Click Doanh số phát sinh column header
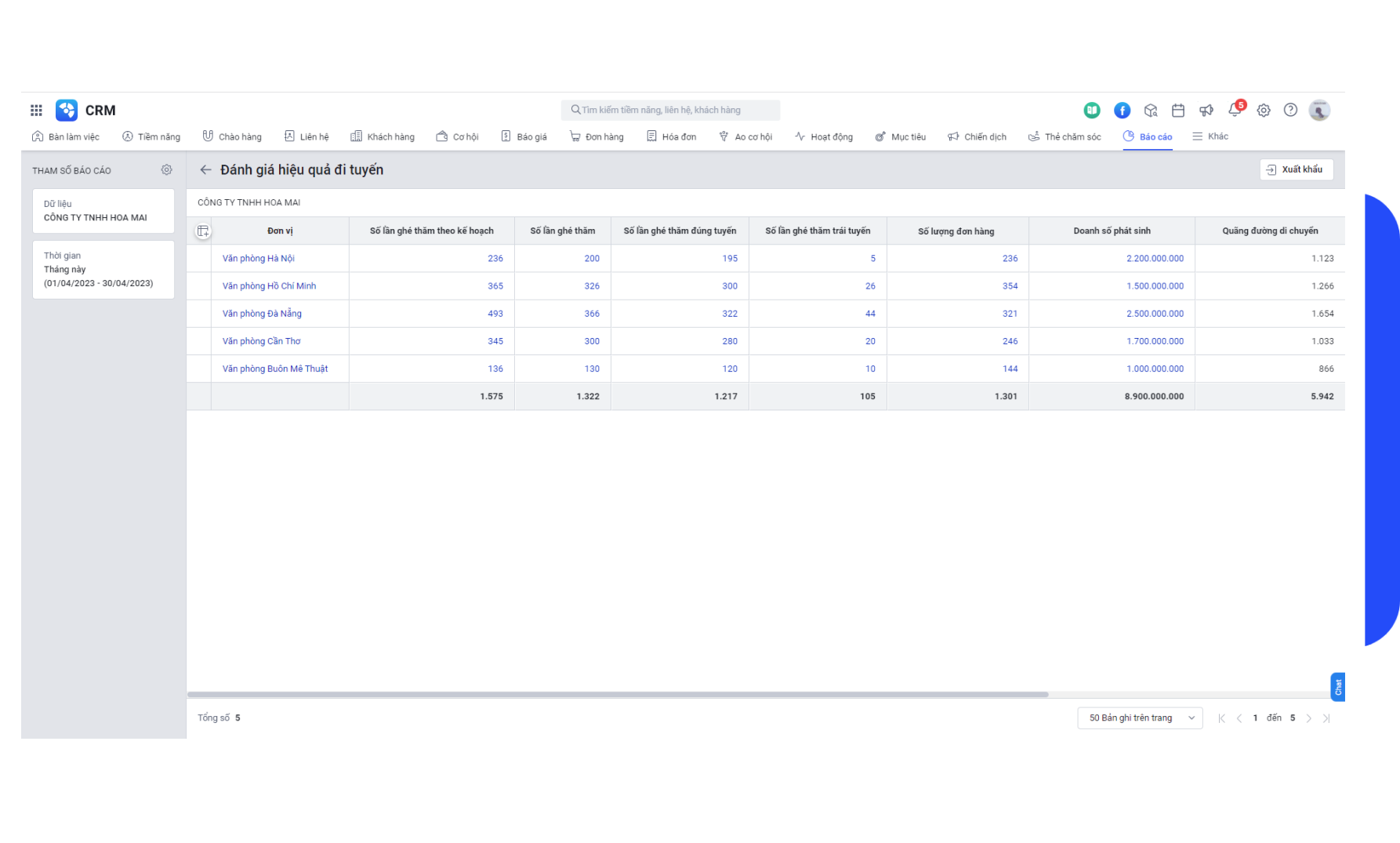Image resolution: width=1400 pixels, height=843 pixels. (x=1112, y=231)
